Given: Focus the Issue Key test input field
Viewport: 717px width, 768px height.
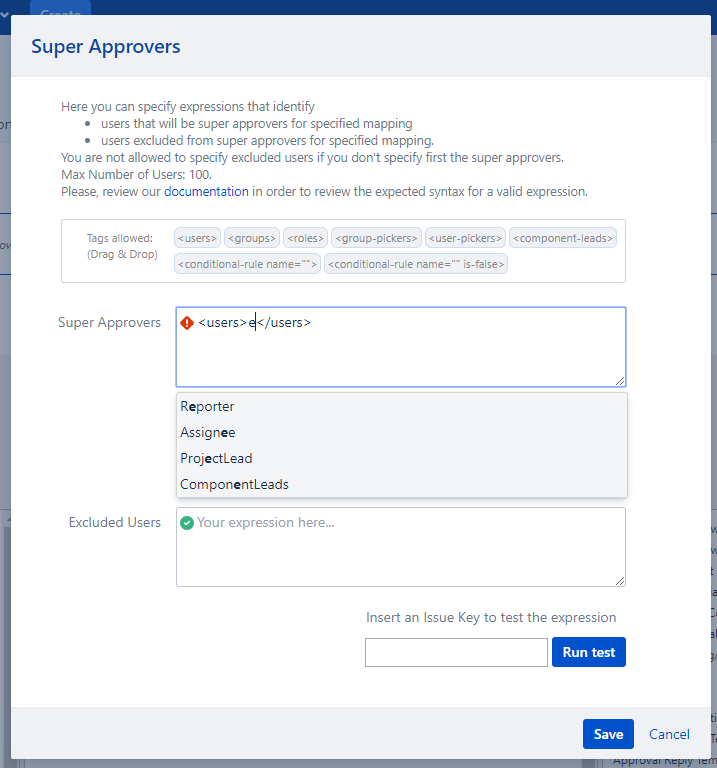Looking at the screenshot, I should [456, 652].
